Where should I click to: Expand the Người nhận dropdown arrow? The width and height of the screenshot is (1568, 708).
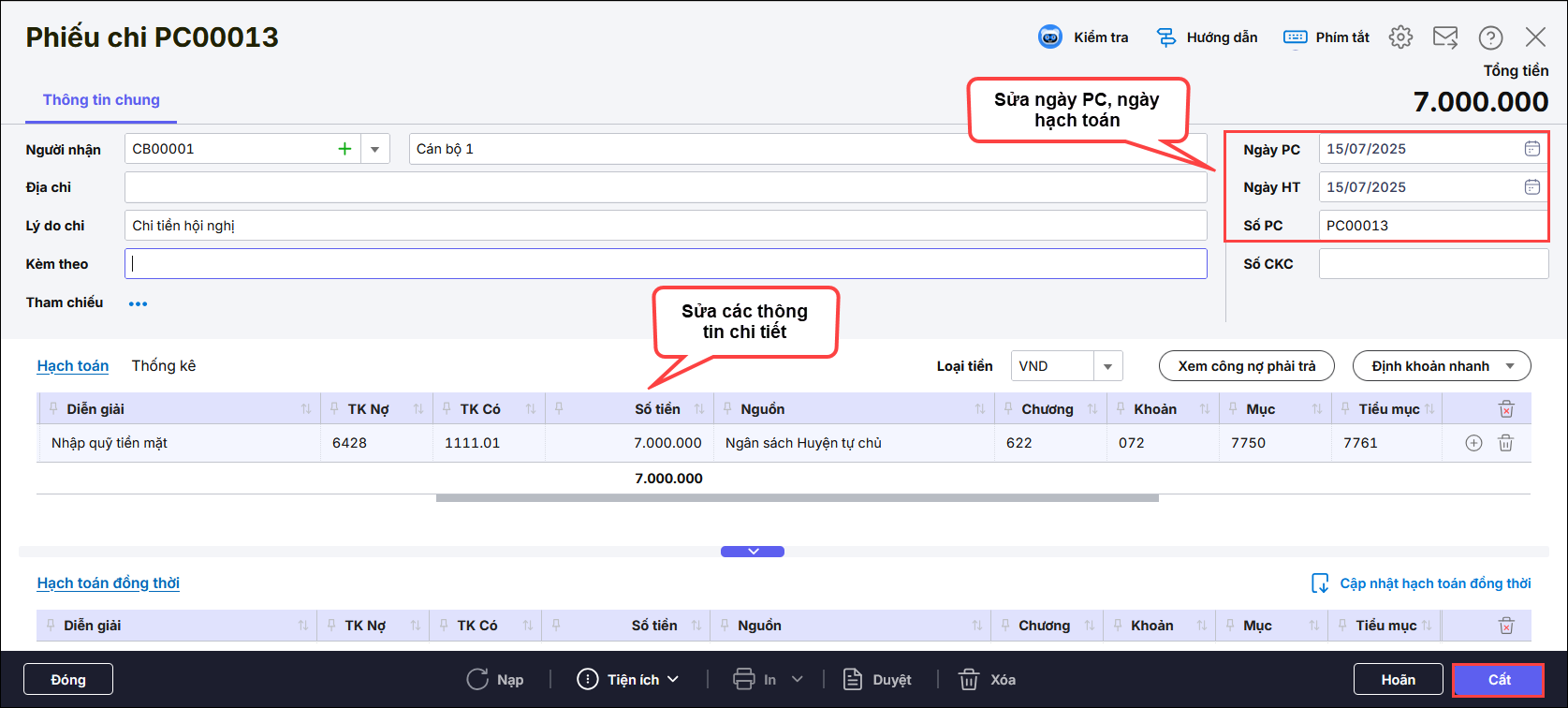coord(375,149)
